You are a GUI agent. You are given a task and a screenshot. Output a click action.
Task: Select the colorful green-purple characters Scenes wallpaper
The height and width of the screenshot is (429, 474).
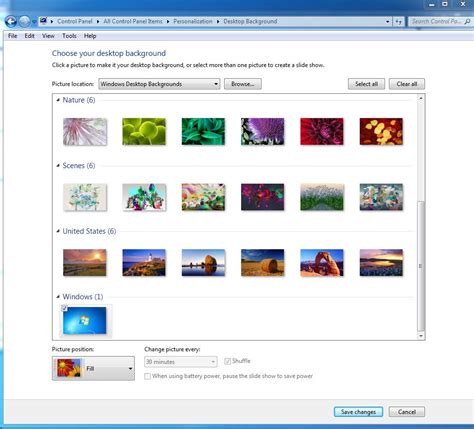(x=144, y=197)
